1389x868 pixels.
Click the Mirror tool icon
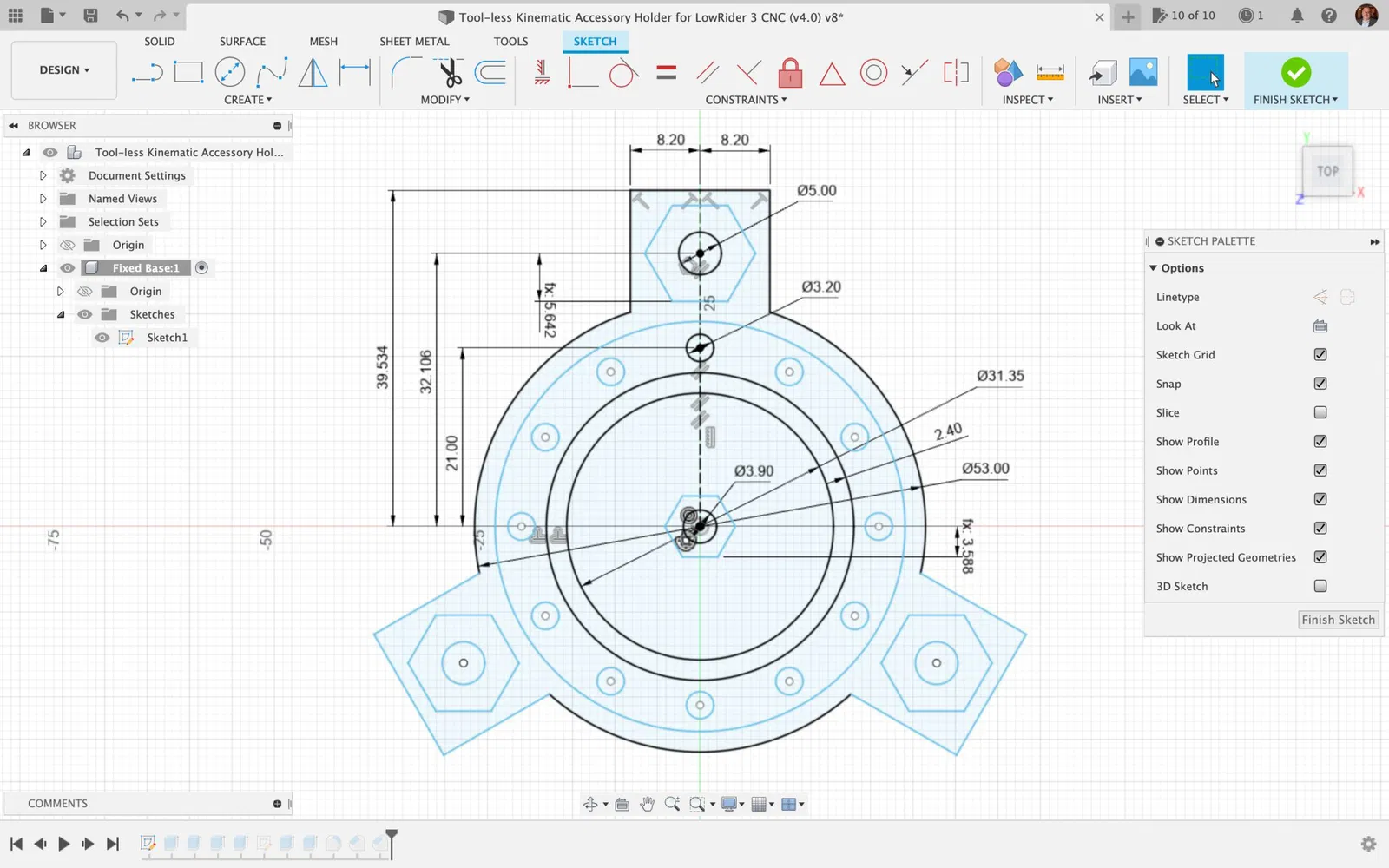point(313,73)
